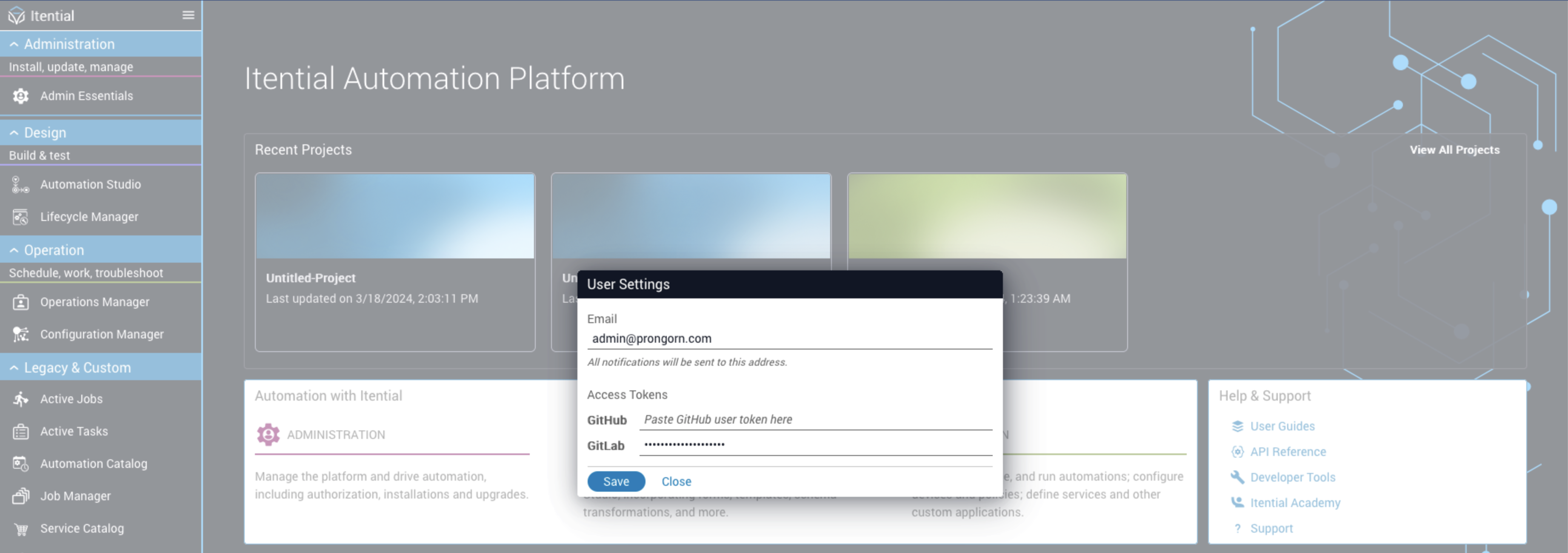Collapse the Administration section

click(x=14, y=44)
